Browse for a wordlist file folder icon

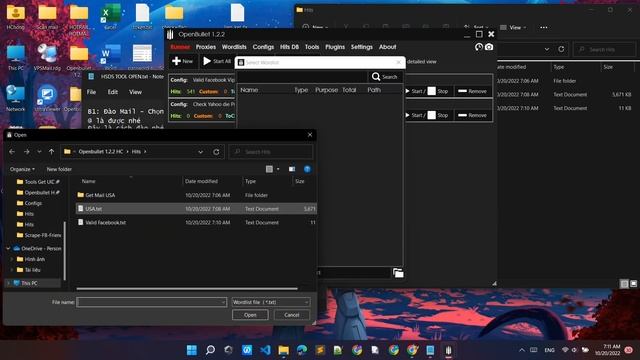coord(398,273)
